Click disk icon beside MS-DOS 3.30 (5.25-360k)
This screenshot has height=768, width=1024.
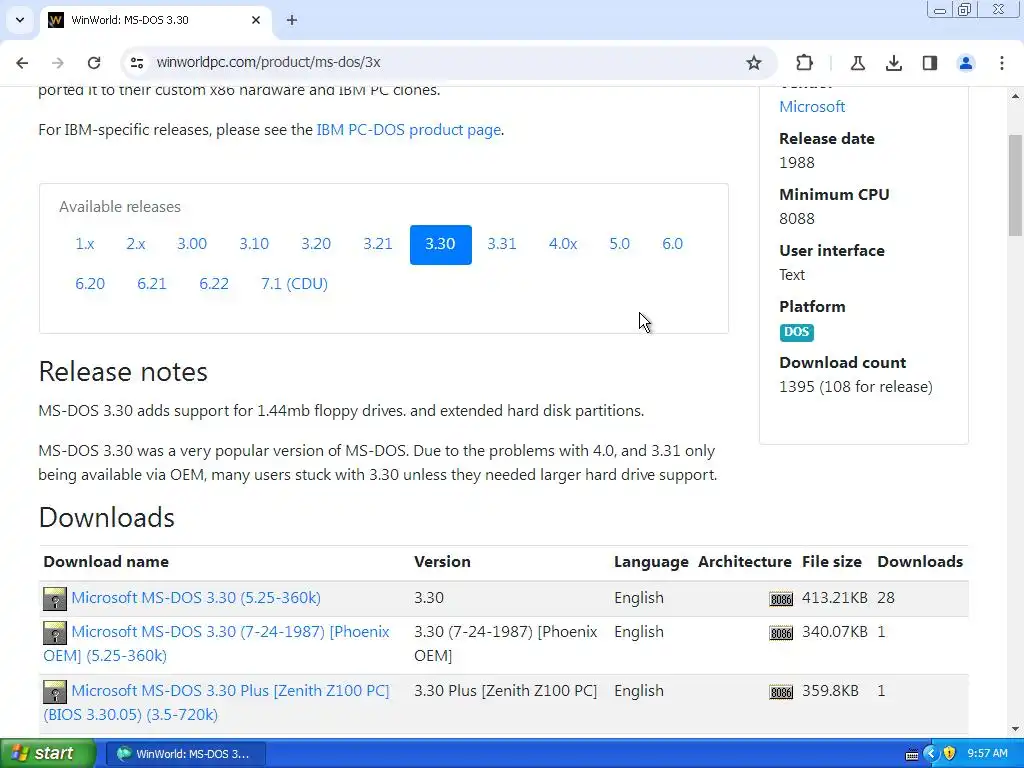(55, 599)
